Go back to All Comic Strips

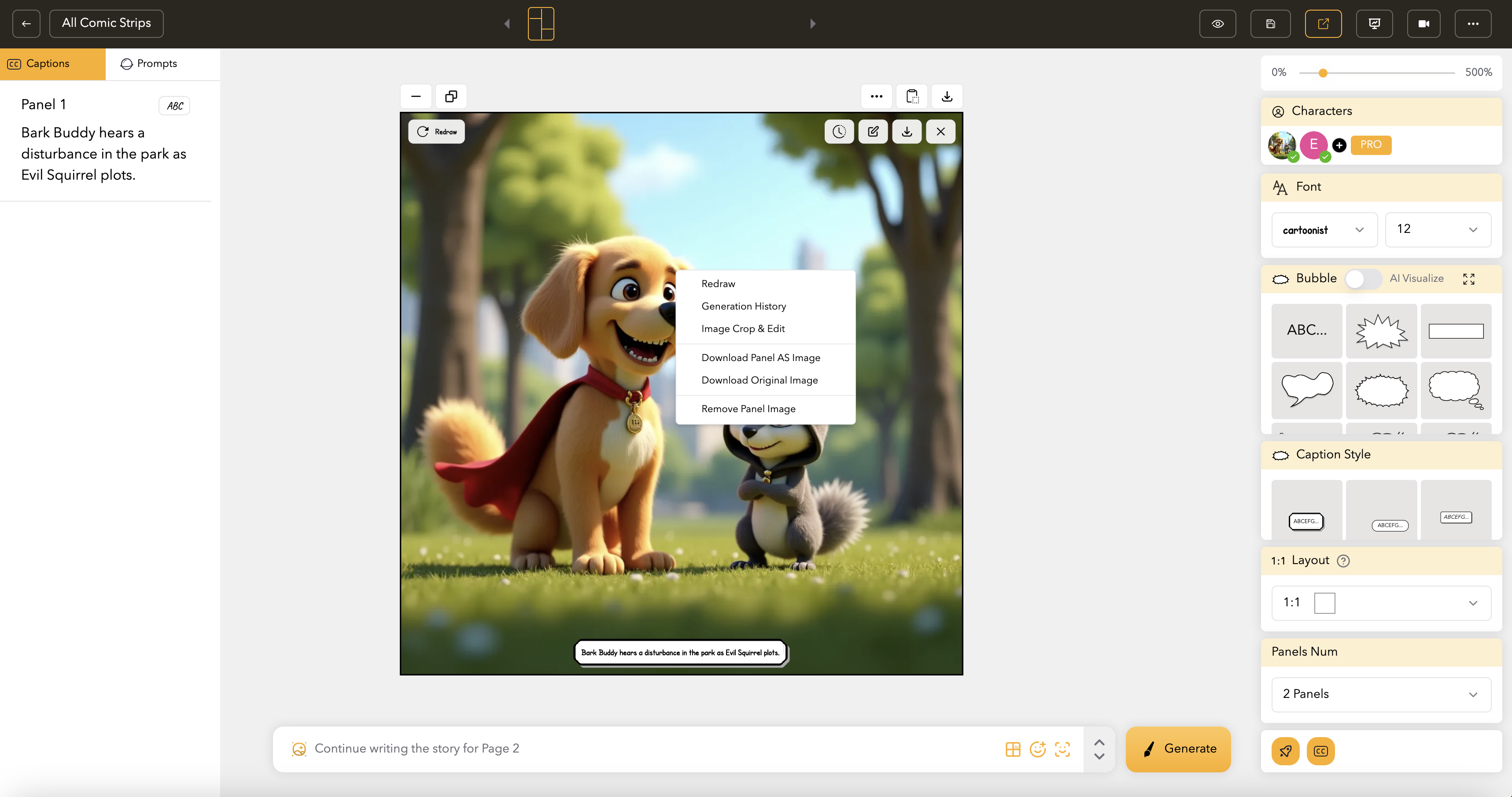[x=106, y=23]
